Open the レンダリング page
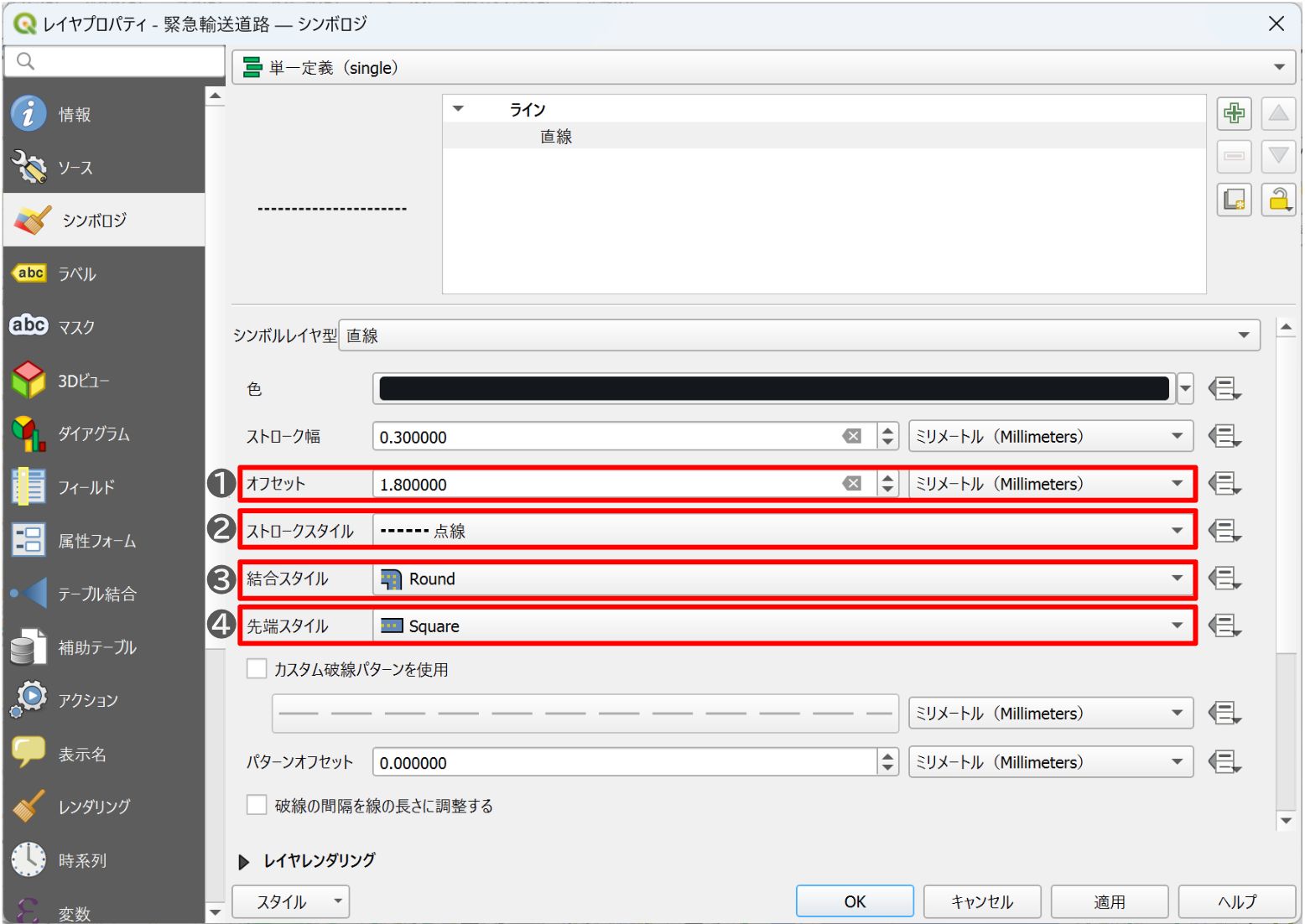 click(x=104, y=807)
